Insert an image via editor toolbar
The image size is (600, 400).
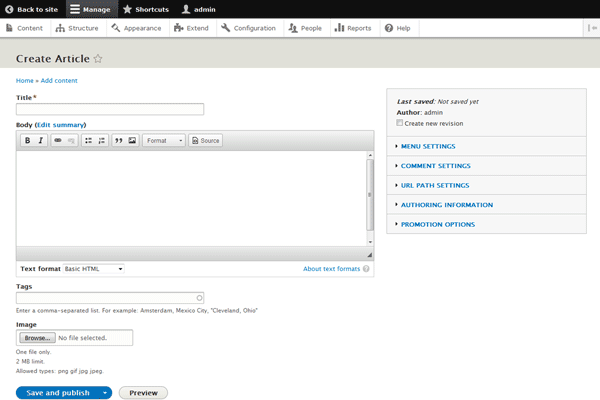(x=131, y=141)
